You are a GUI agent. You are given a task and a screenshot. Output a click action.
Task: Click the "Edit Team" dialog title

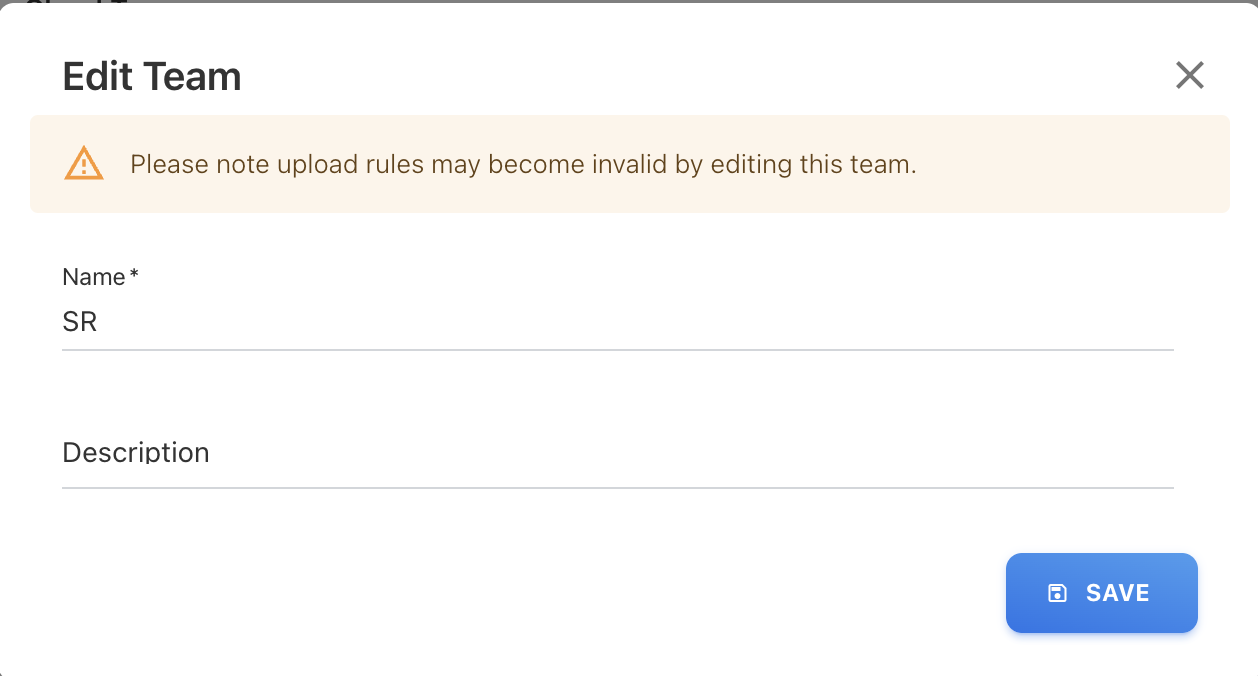[152, 76]
